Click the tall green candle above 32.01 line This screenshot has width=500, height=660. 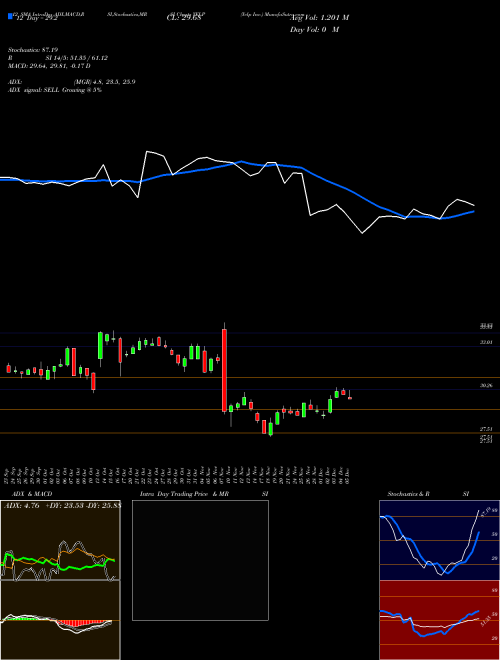100,346
